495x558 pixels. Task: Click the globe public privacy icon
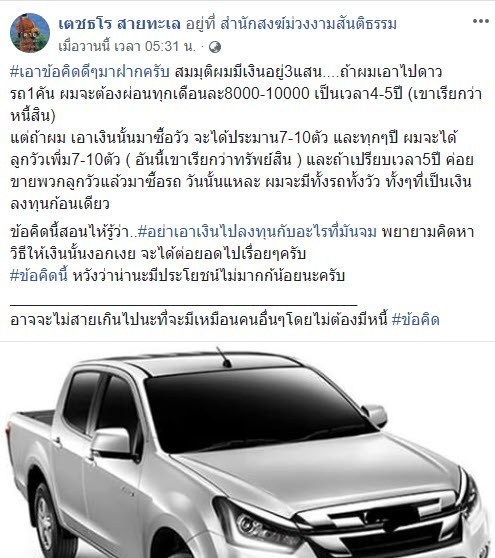215,47
